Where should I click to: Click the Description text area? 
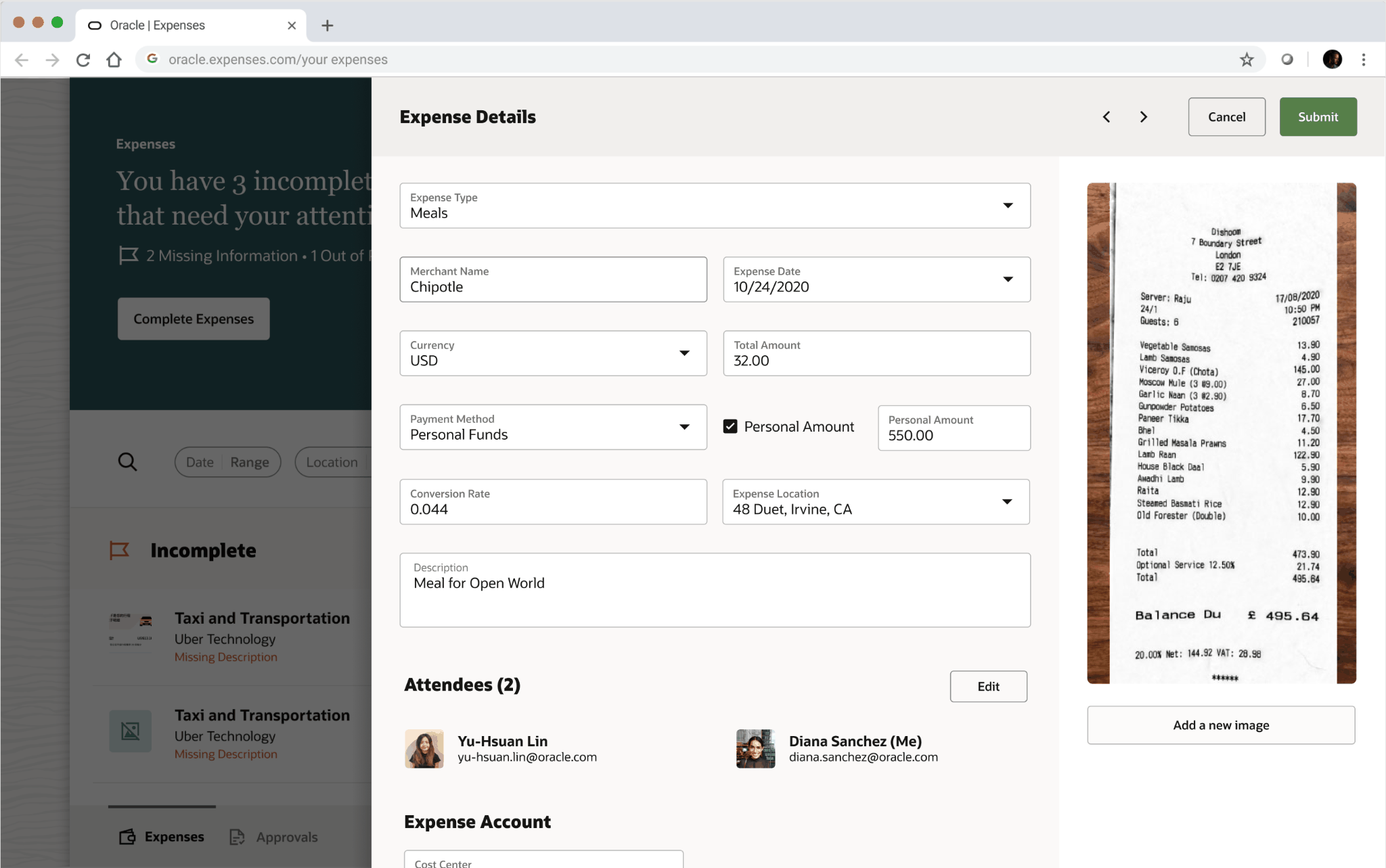click(715, 590)
